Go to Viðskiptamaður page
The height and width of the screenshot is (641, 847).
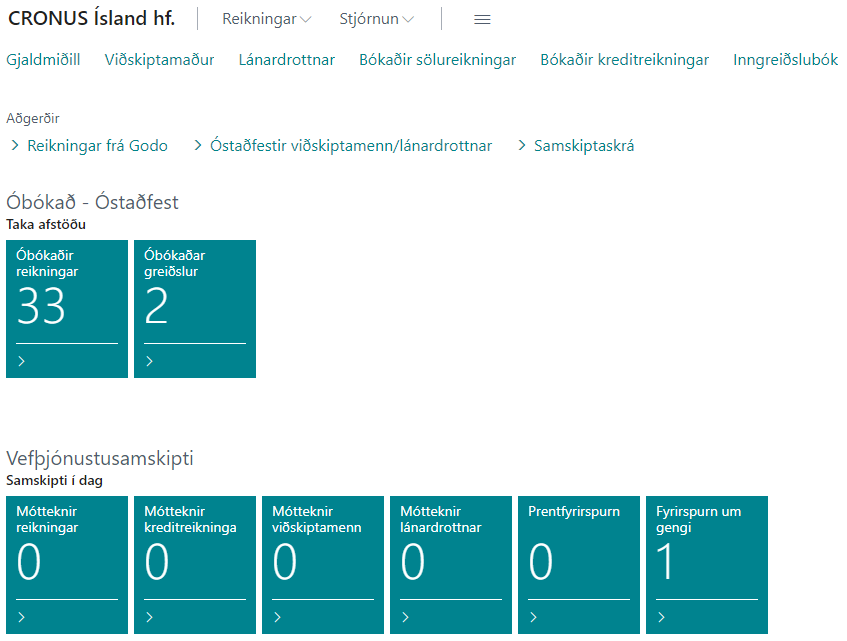pyautogui.click(x=159, y=60)
